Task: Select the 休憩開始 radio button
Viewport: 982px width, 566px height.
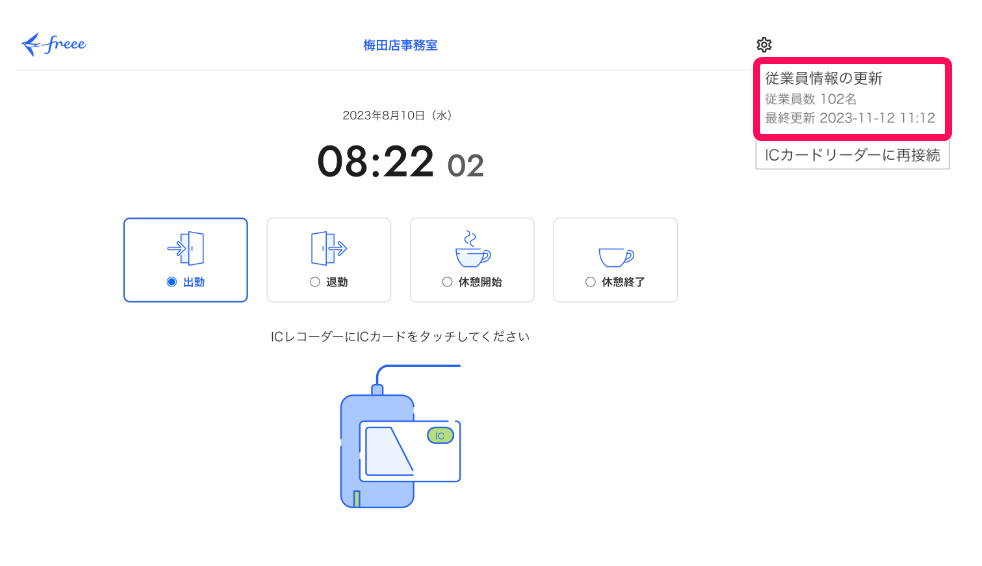Action: (447, 282)
